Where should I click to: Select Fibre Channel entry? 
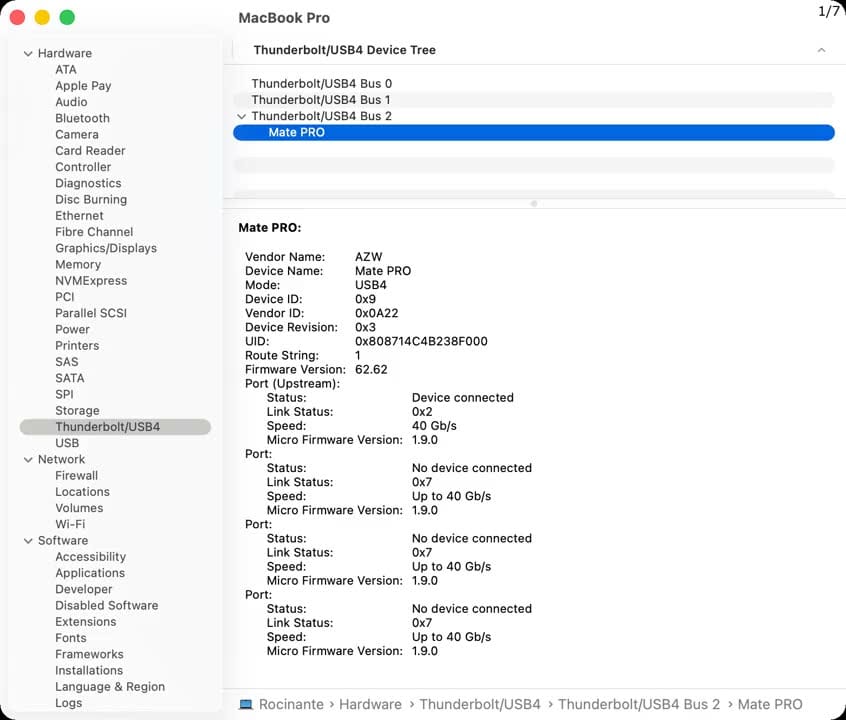point(94,232)
